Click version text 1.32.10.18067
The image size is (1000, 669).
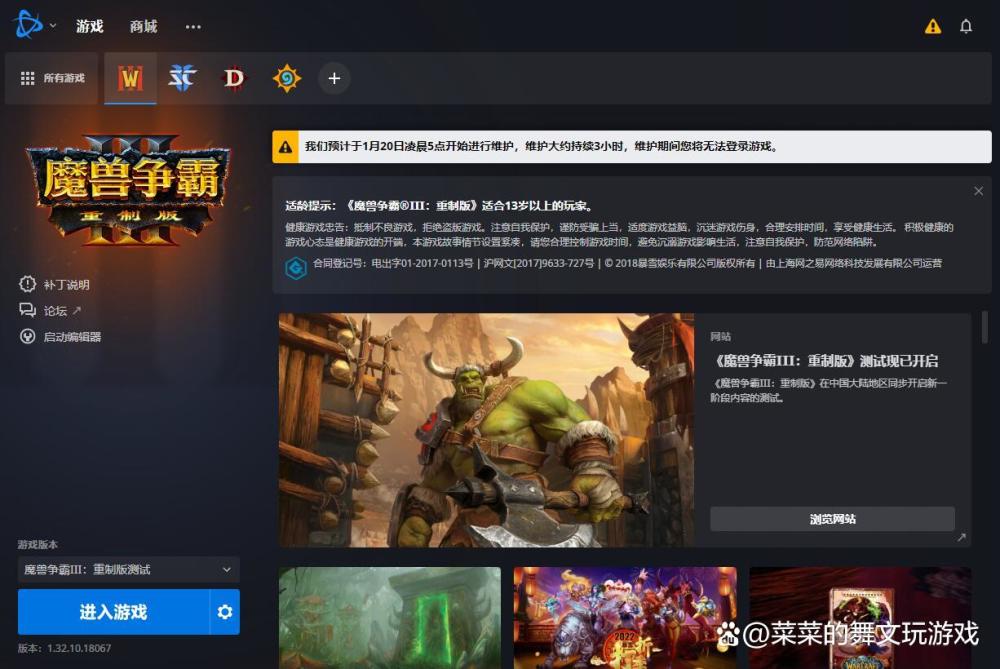coord(79,648)
